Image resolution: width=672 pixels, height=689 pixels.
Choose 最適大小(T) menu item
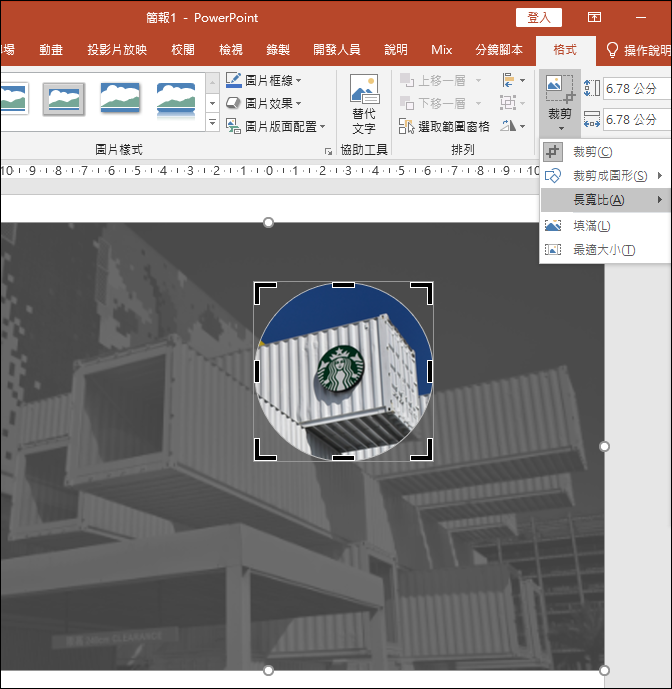click(x=605, y=250)
